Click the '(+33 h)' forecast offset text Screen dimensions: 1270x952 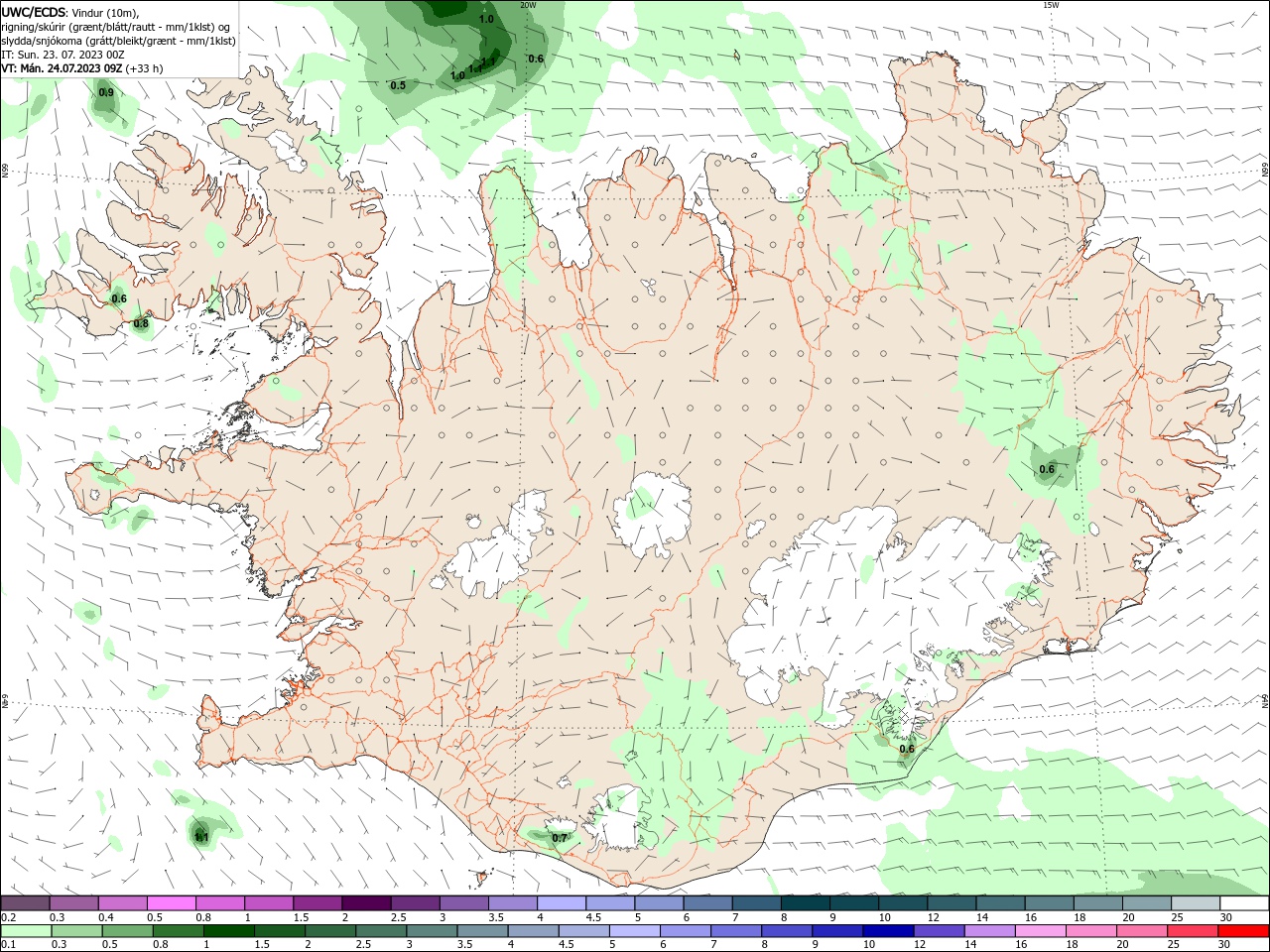[x=145, y=68]
